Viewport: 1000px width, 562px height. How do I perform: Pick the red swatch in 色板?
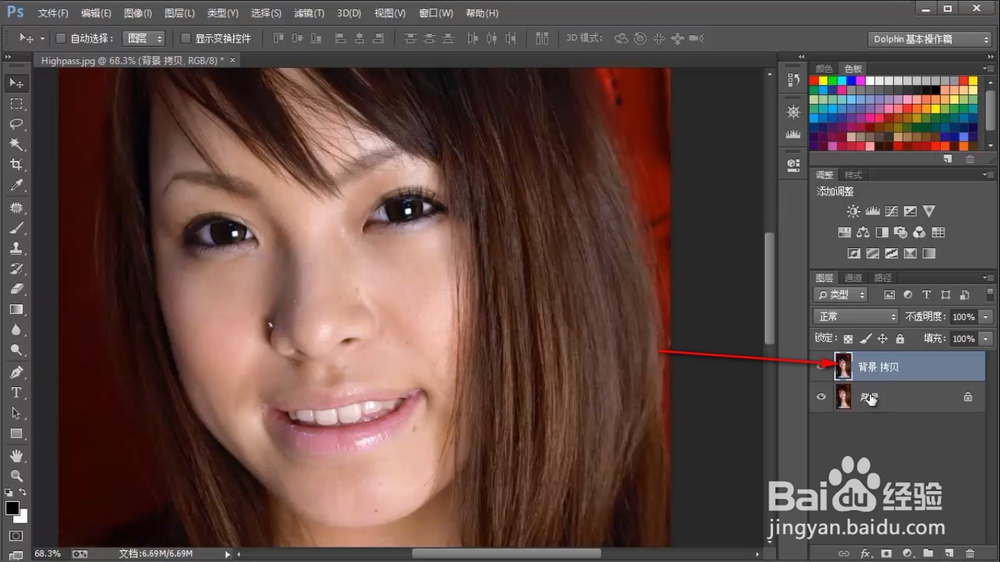tap(814, 81)
